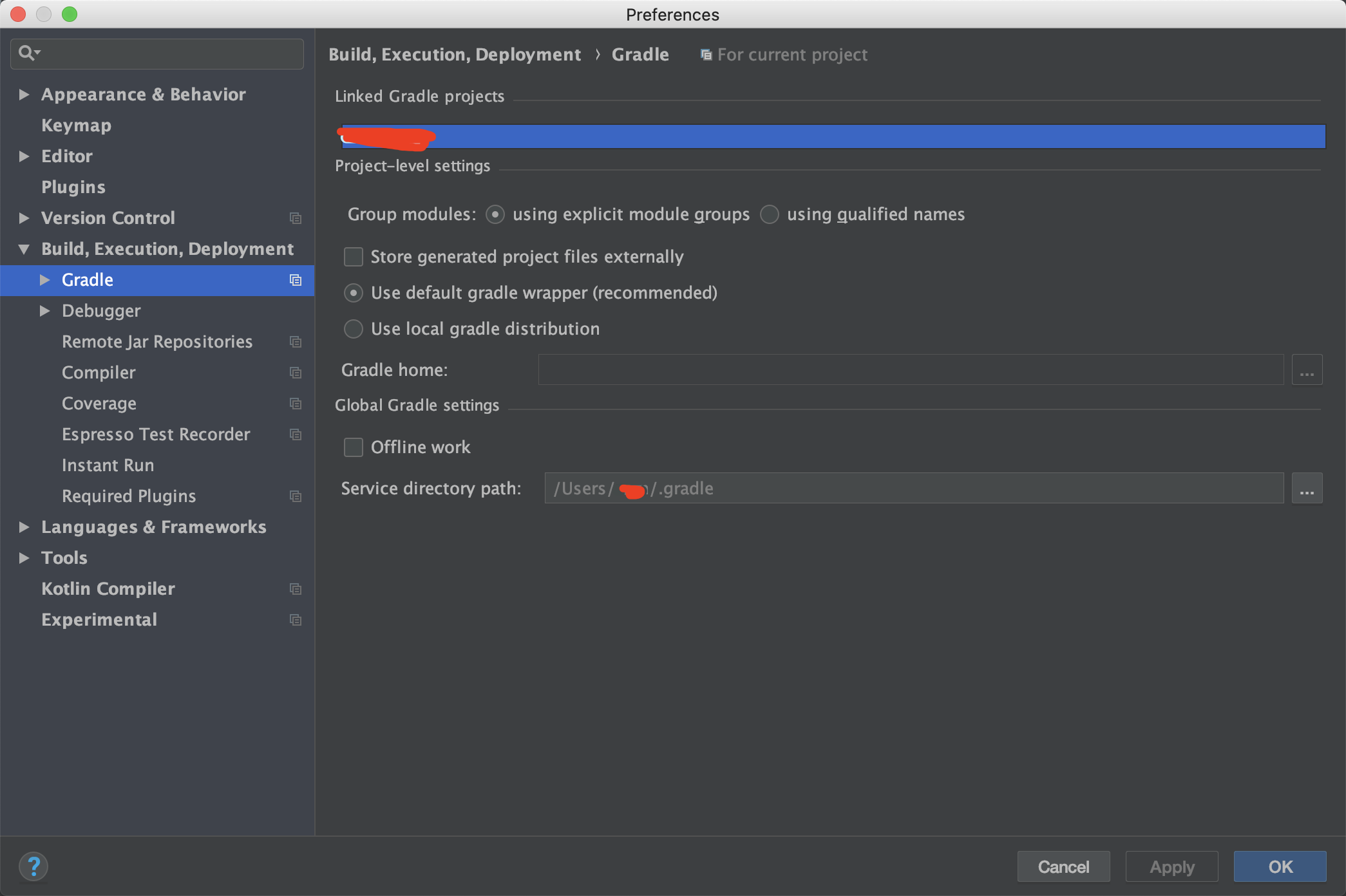Select using qualified names option
This screenshot has width=1346, height=896.
(770, 214)
